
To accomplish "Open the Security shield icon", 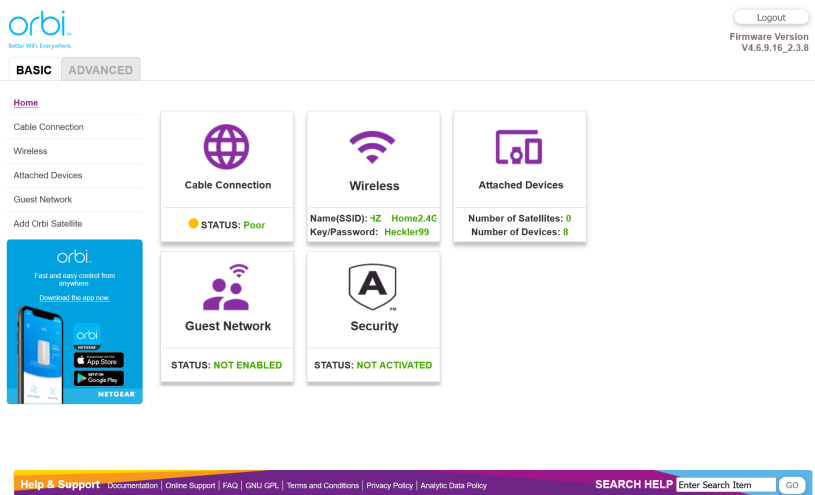I will coord(373,286).
